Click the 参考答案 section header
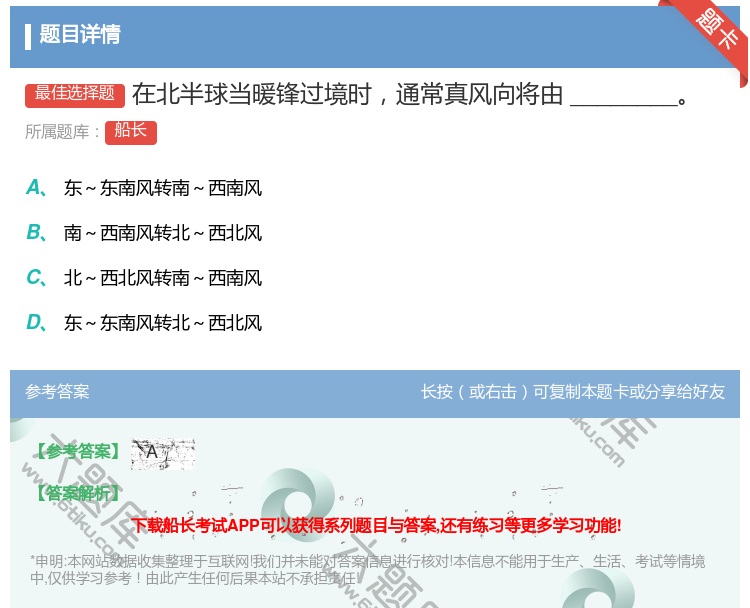Image resolution: width=750 pixels, height=608 pixels. (x=57, y=392)
